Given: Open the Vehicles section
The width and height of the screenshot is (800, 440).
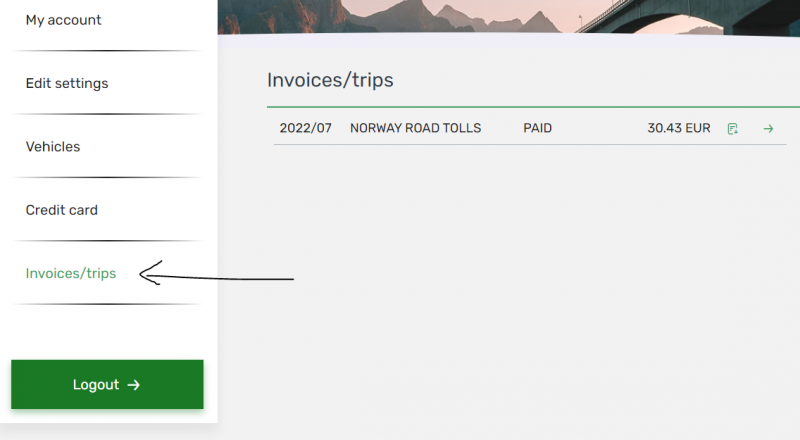Looking at the screenshot, I should [53, 147].
